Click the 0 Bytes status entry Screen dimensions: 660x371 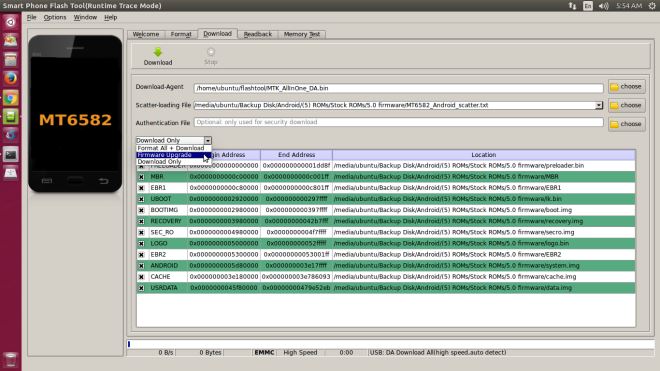pos(210,352)
